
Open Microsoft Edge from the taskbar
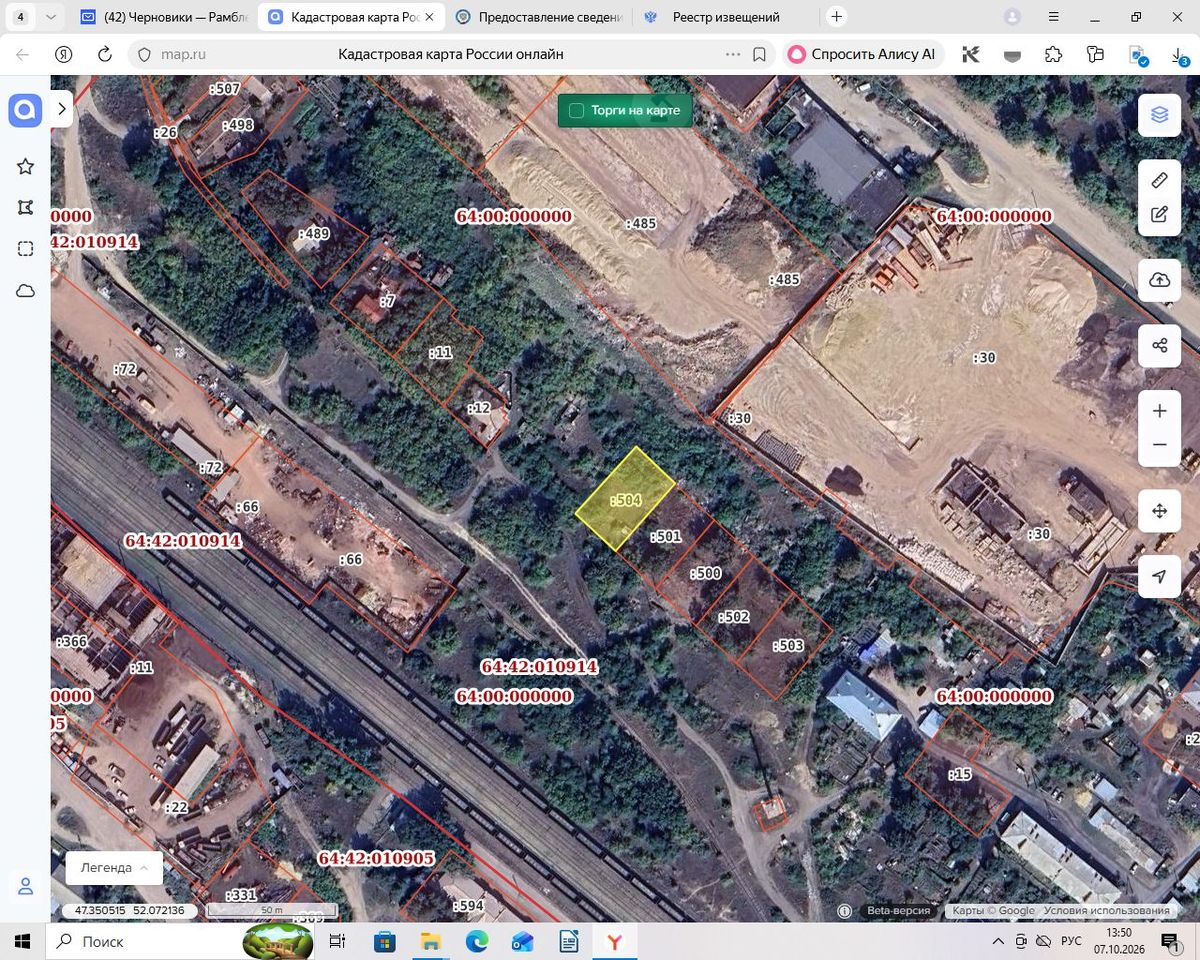(476, 941)
